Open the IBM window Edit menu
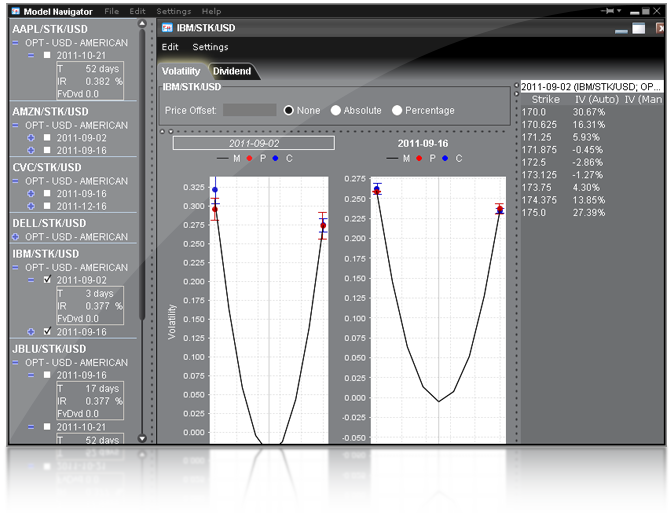Screen dimensions: 672x527 point(170,47)
